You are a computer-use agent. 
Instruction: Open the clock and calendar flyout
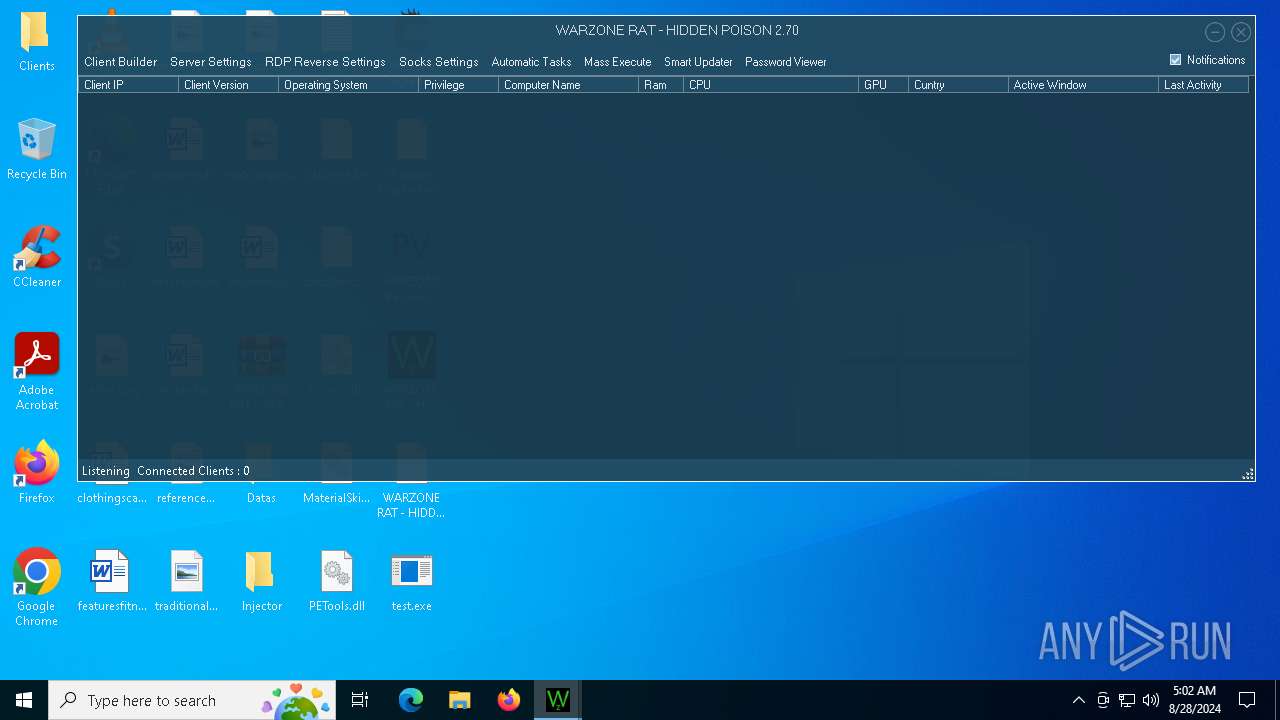tap(1194, 700)
